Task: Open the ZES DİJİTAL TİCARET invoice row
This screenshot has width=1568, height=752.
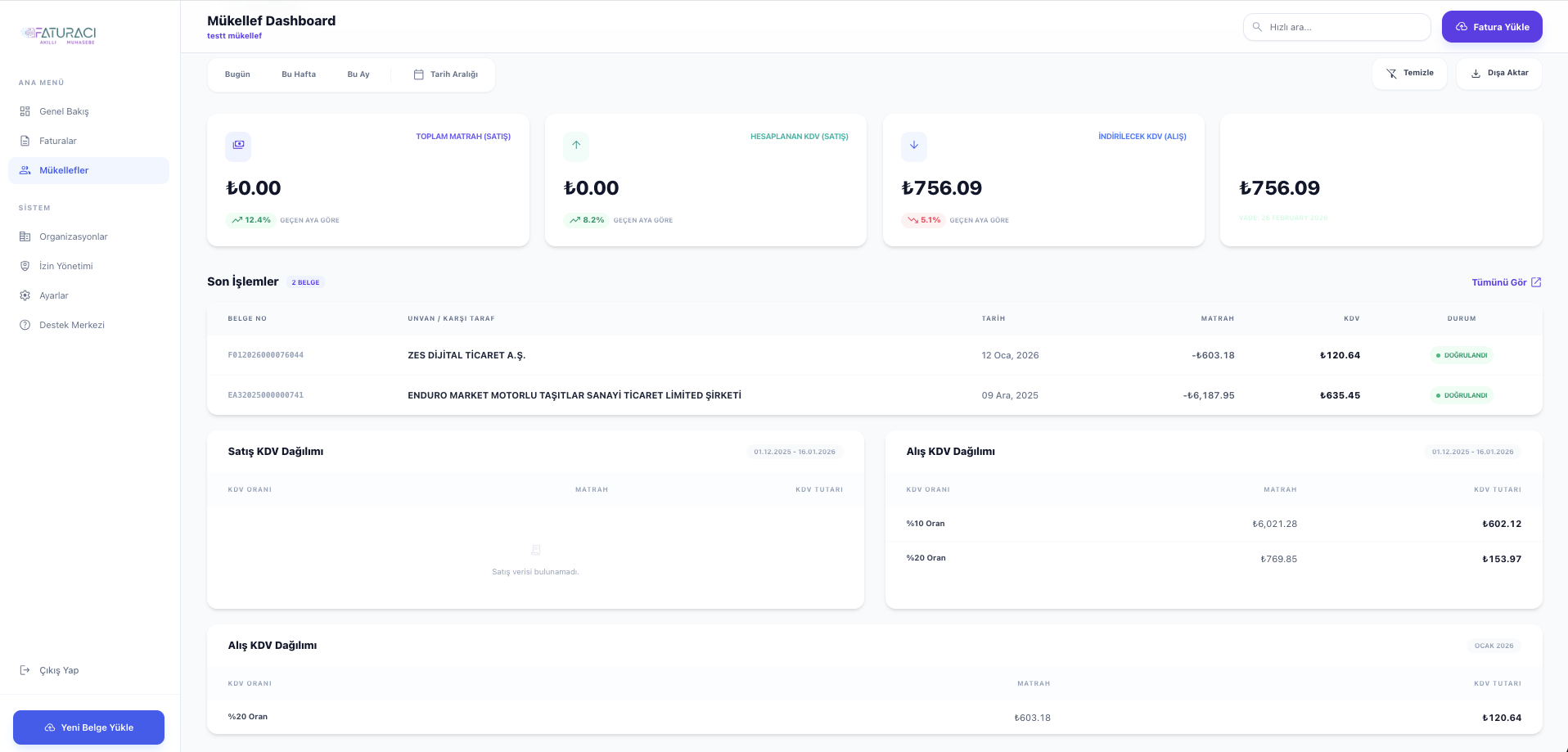Action: (466, 355)
